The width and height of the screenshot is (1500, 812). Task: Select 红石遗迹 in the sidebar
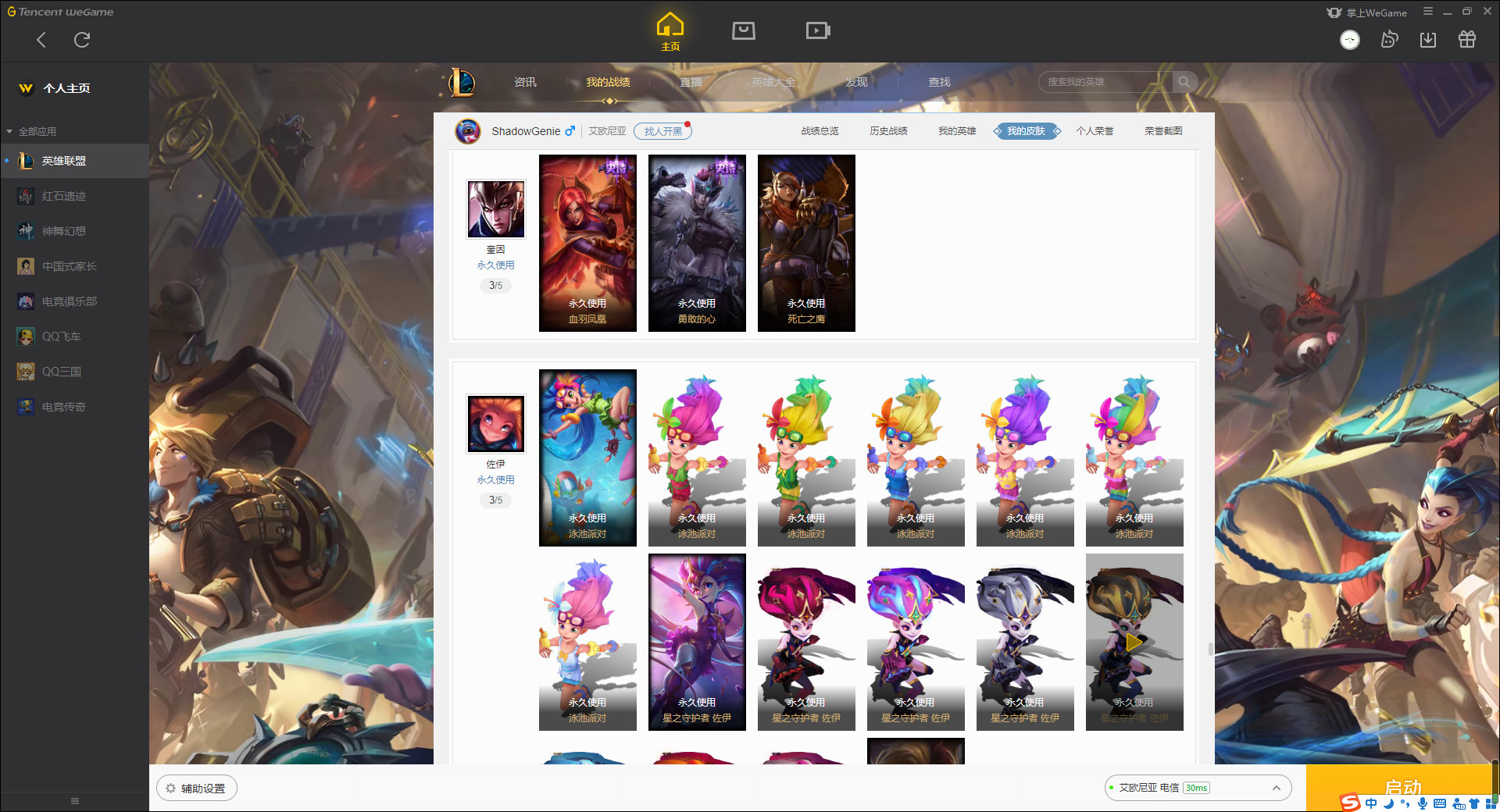point(74,196)
